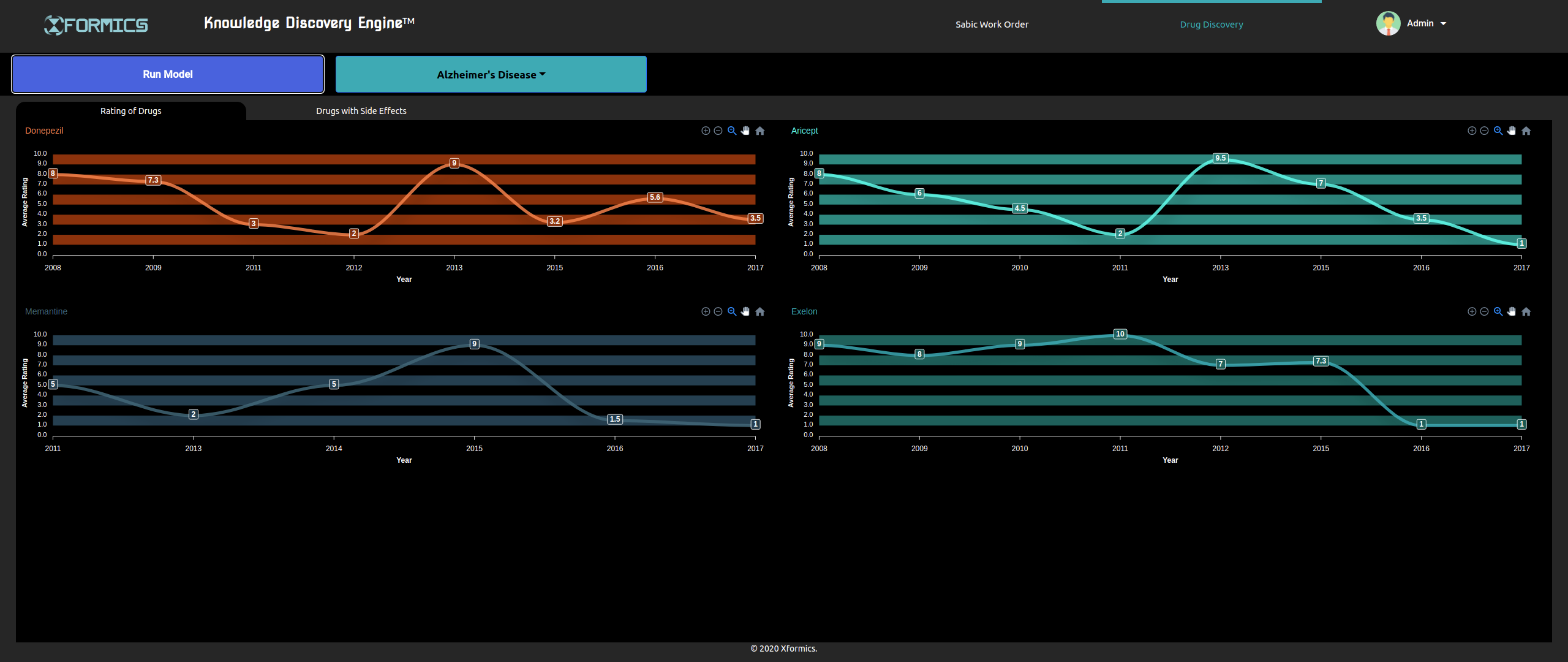The width and height of the screenshot is (1568, 662).
Task: Go to Drug Discovery section
Action: click(x=1211, y=25)
